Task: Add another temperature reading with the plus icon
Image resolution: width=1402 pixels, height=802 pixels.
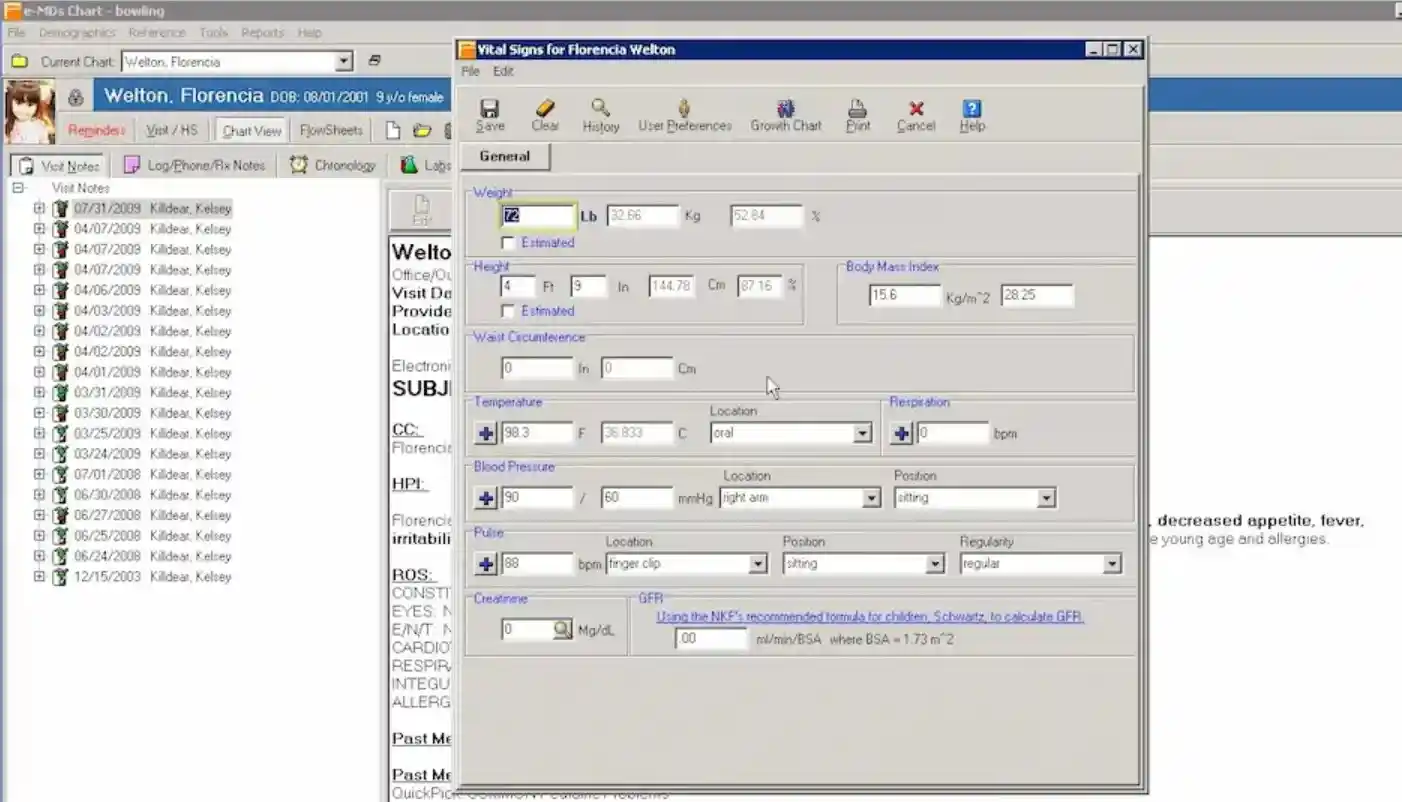Action: click(x=485, y=433)
